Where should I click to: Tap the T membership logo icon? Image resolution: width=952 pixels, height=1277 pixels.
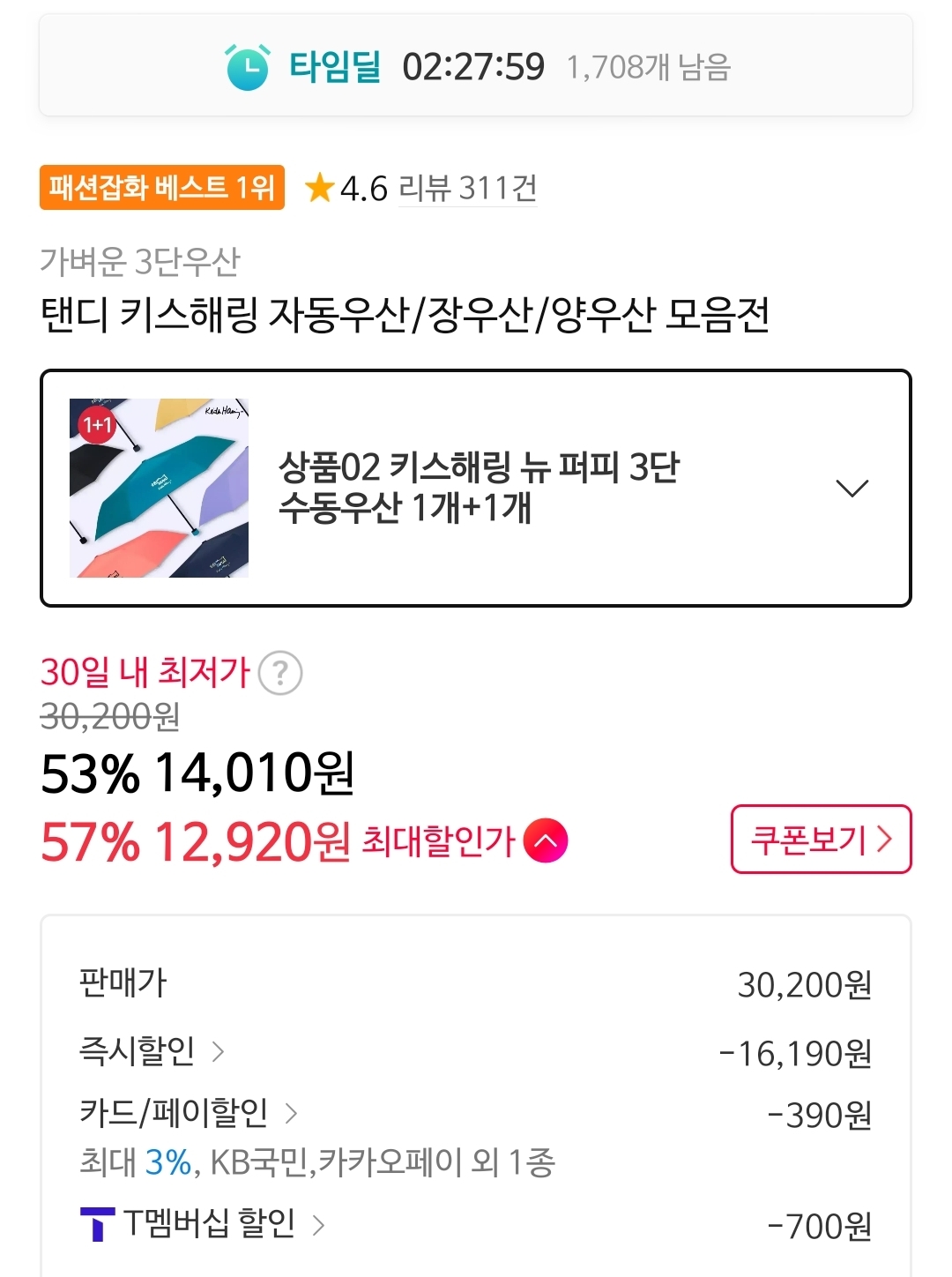[x=97, y=1224]
